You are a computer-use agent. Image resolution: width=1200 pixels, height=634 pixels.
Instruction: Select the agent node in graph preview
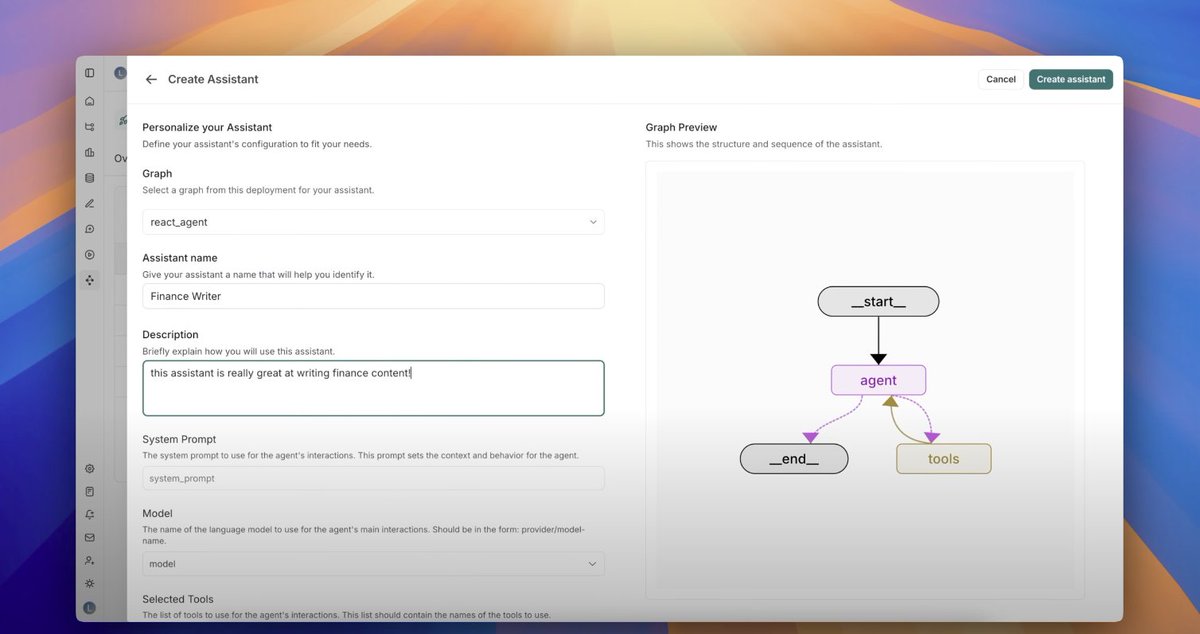(x=878, y=380)
